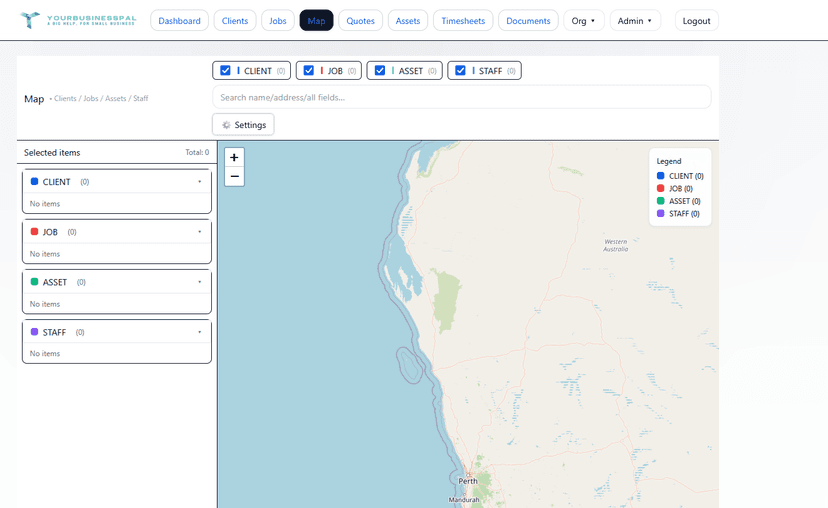Collapse the CLIENT selected items group
This screenshot has width=828, height=508.
click(x=200, y=182)
